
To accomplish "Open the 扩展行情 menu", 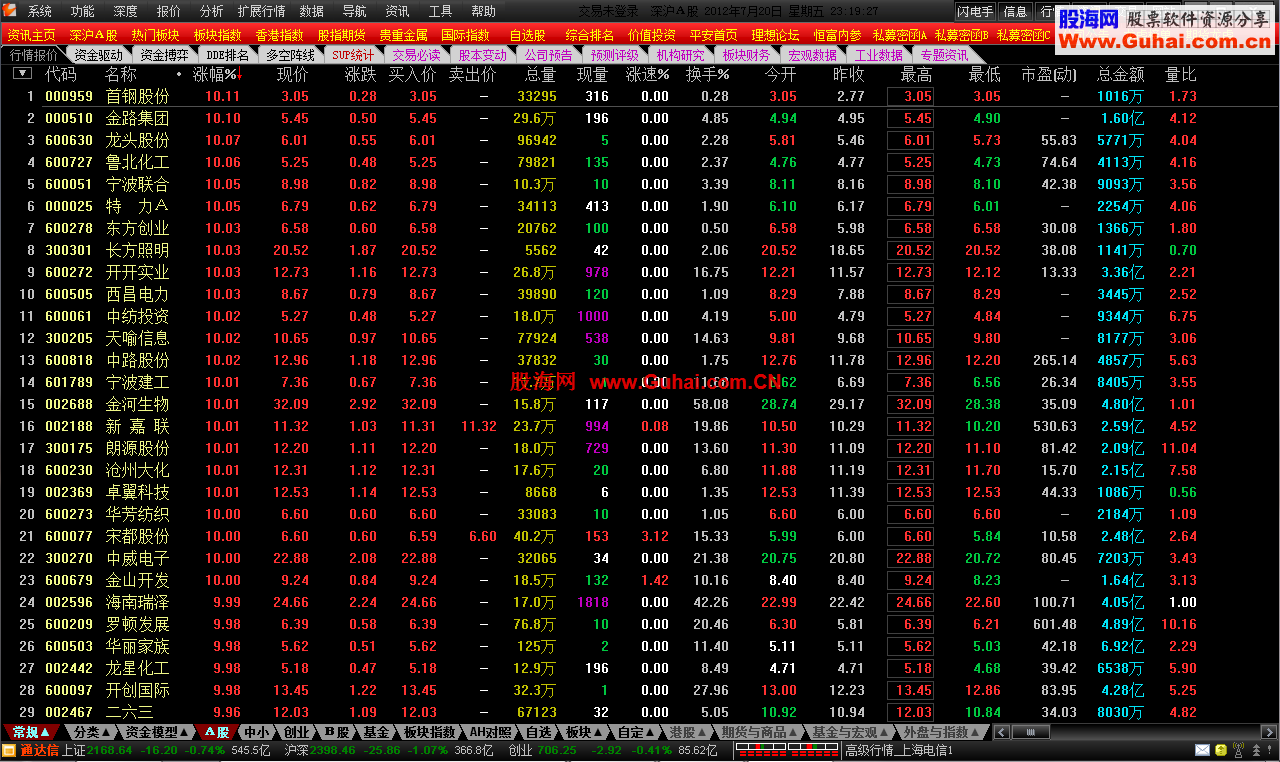I will (x=261, y=12).
